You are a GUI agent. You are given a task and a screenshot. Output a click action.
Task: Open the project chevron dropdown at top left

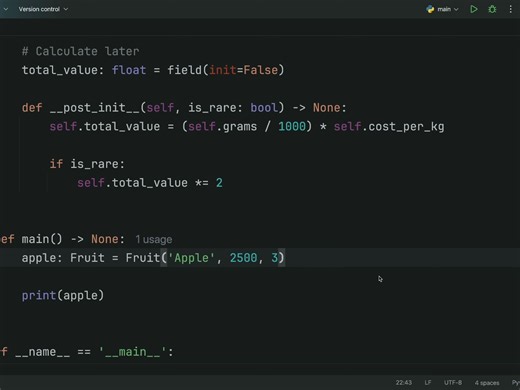tap(6, 9)
